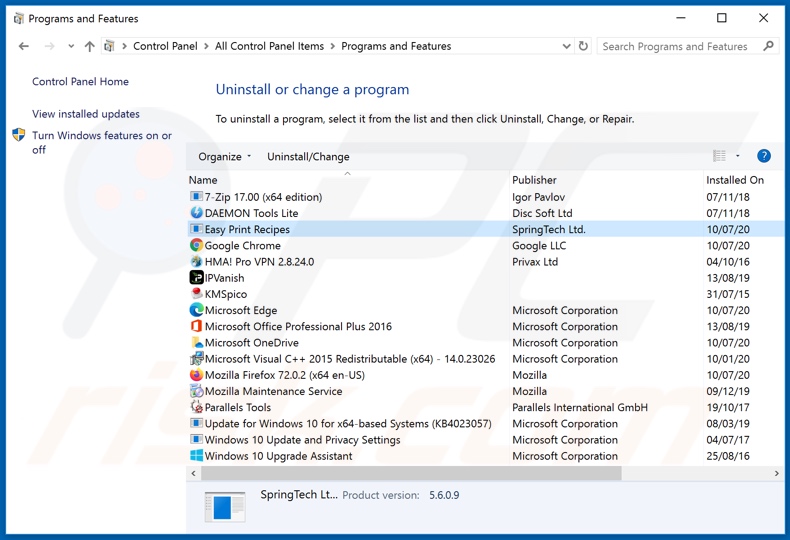
Task: Open the recent locations dropdown arrow
Action: click(x=71, y=46)
